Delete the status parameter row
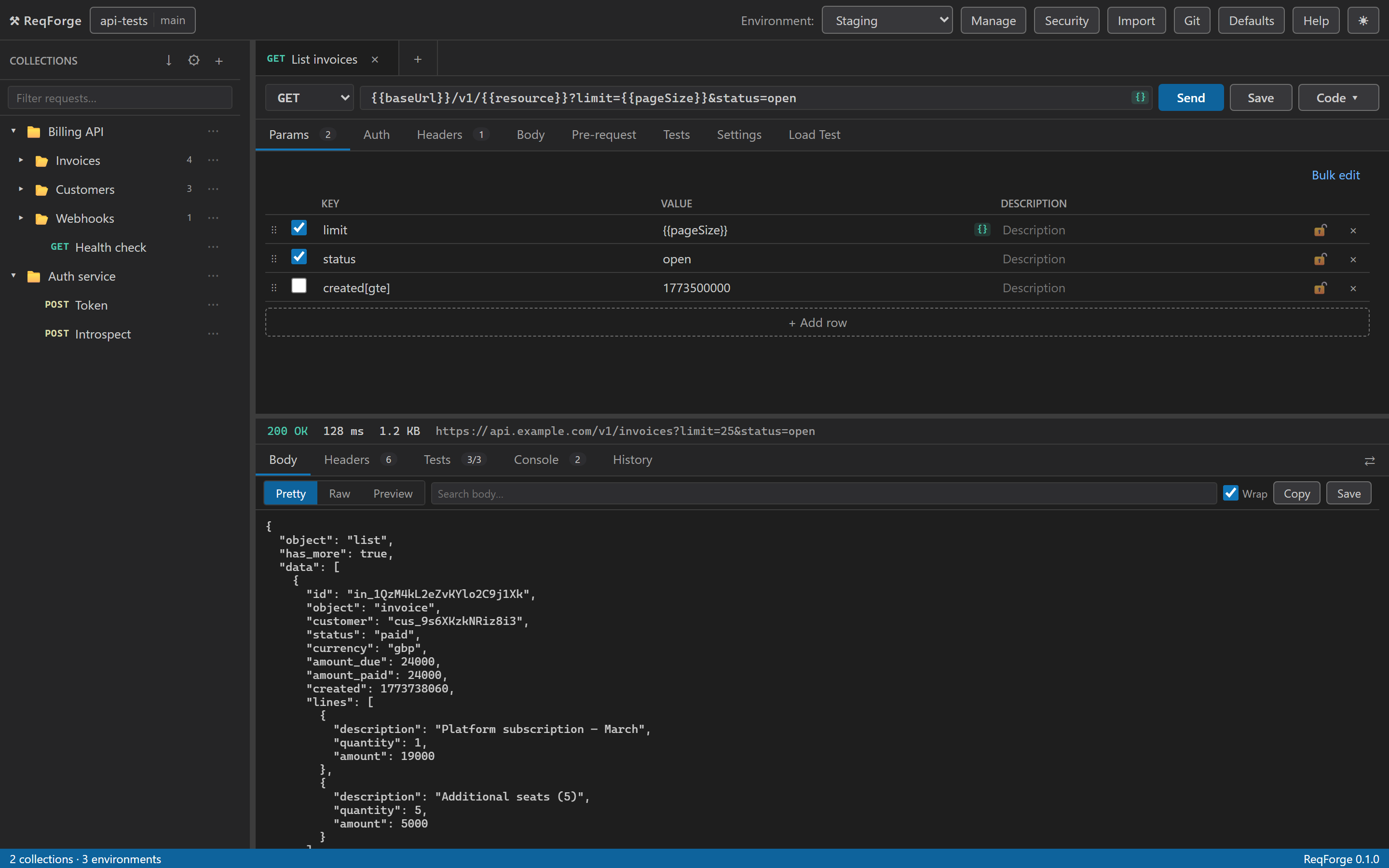Screen dimensions: 1389x868 (1353, 259)
